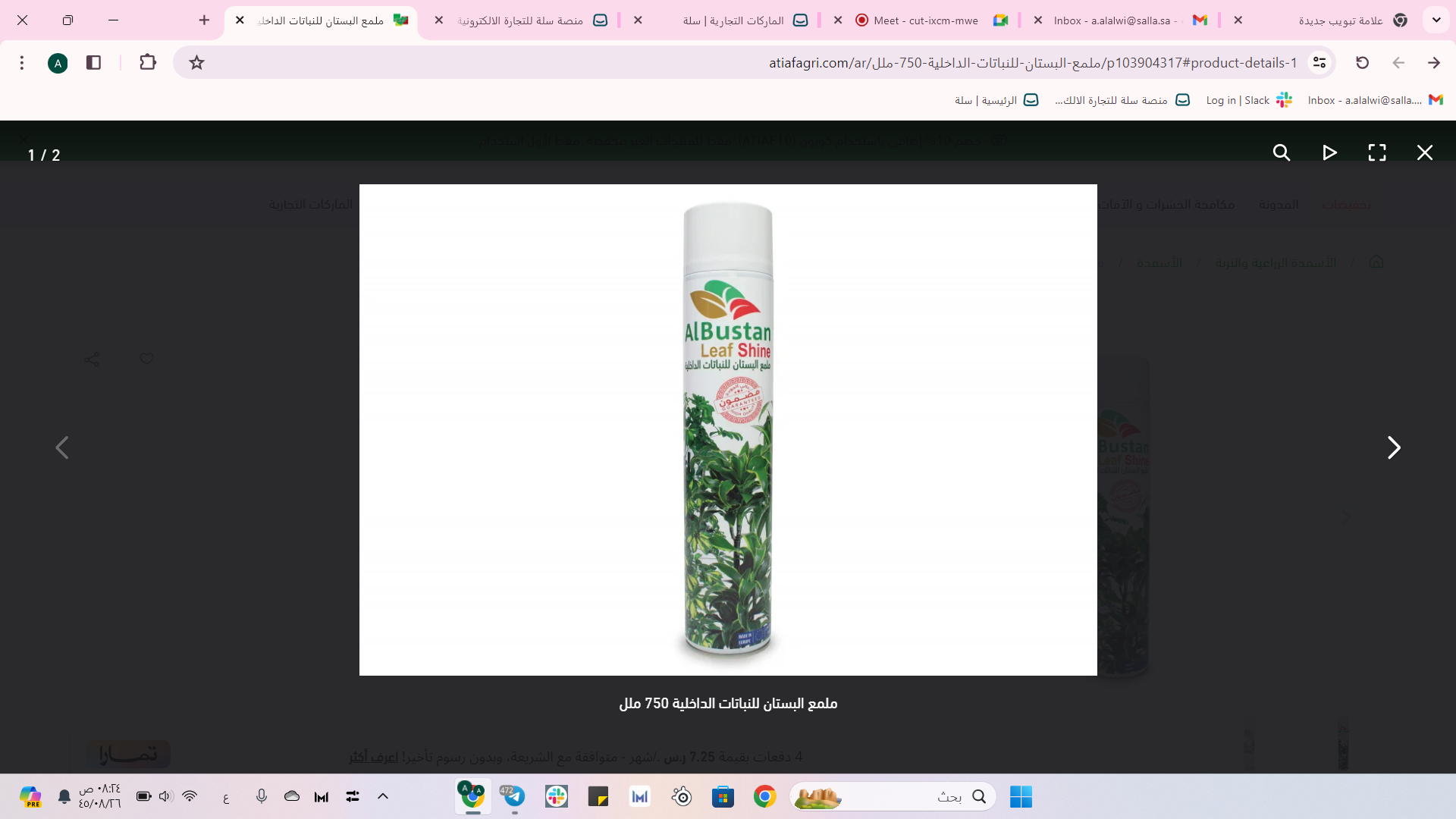
Task: Open Log in | Slack bookmark
Action: 1249,100
